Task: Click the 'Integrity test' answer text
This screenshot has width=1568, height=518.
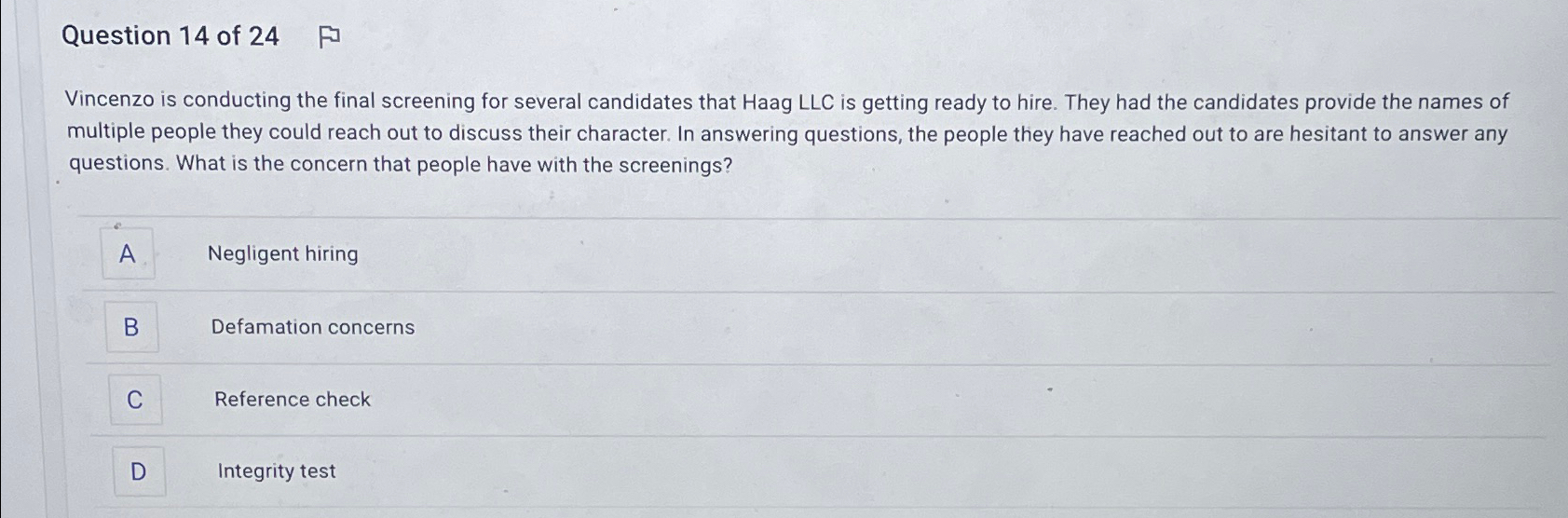Action: pos(277,471)
